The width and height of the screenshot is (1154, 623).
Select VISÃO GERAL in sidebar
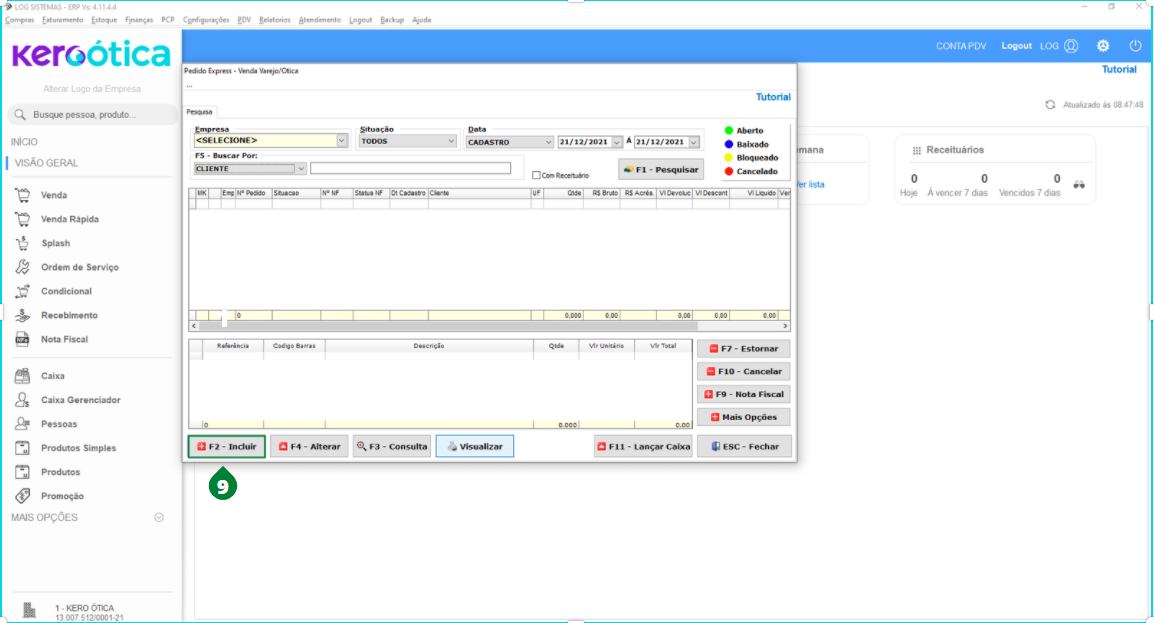46,163
